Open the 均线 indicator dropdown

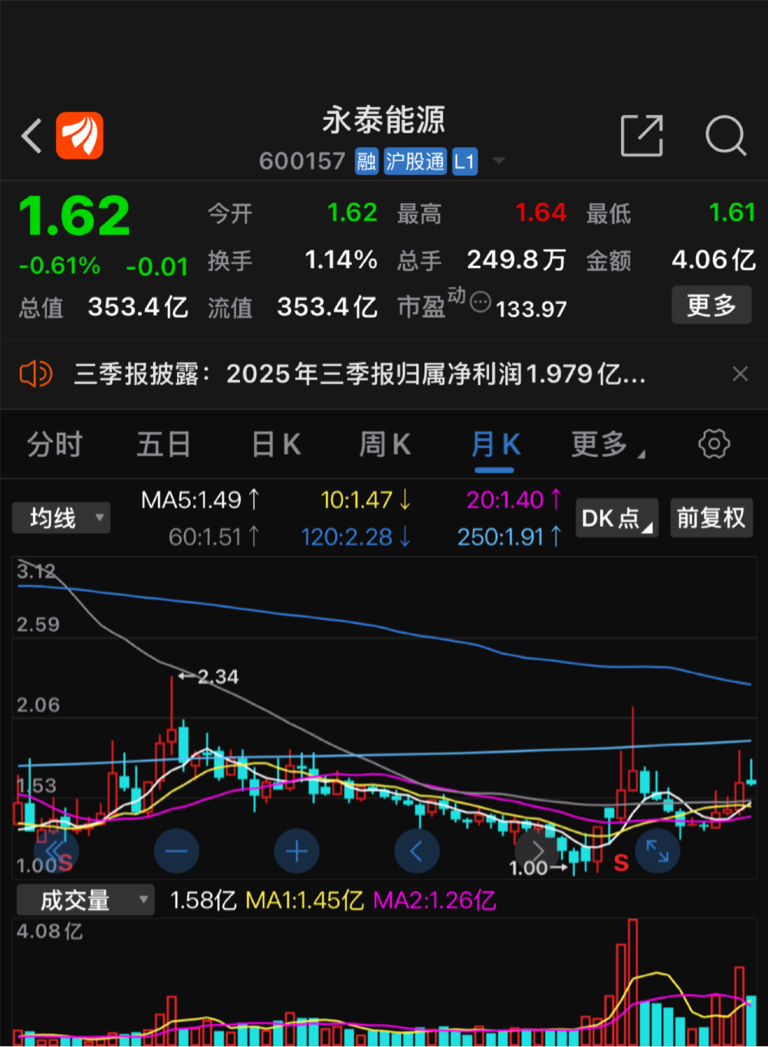point(61,517)
